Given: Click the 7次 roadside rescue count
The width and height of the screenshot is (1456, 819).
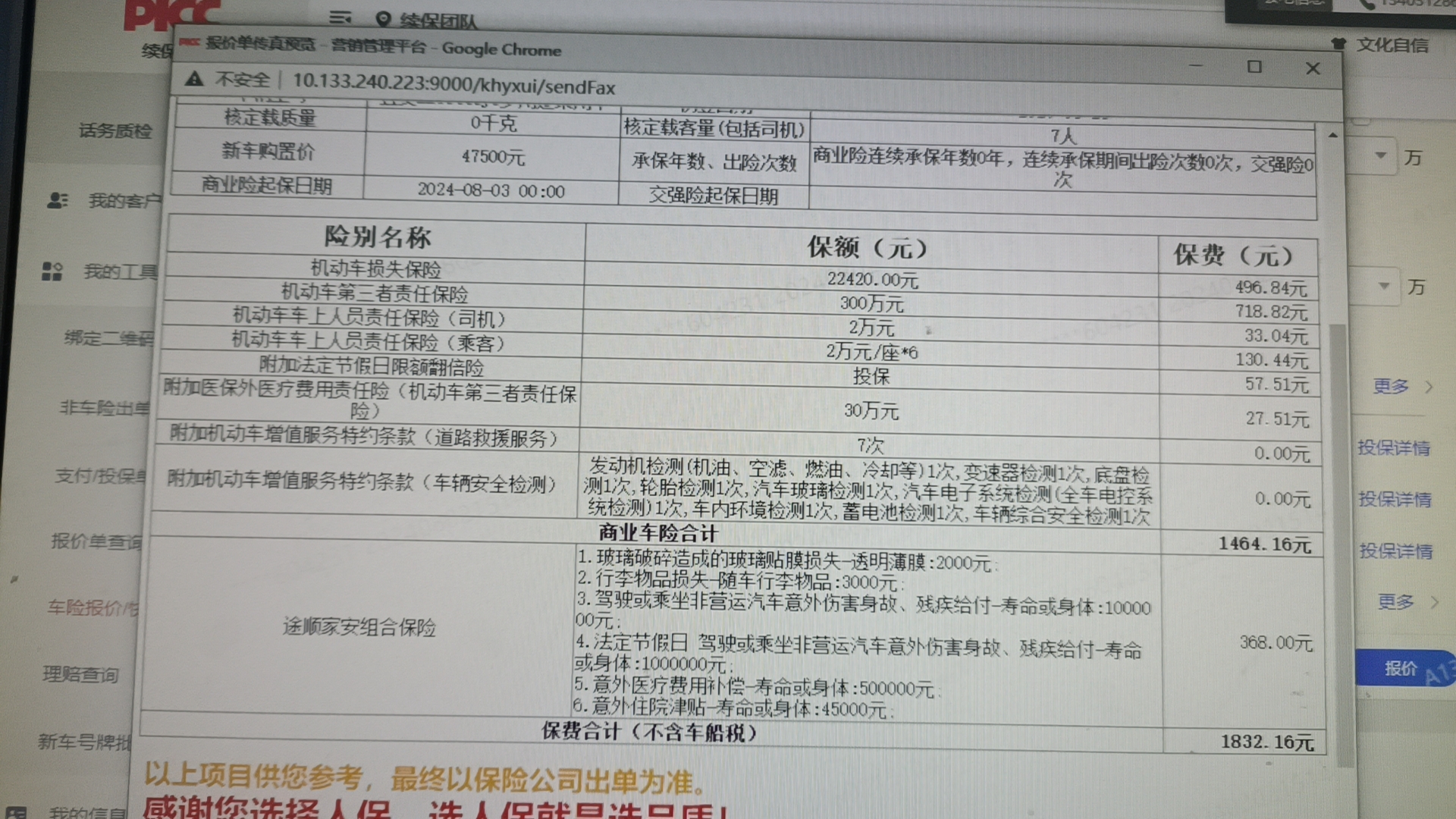Looking at the screenshot, I should click(x=871, y=444).
